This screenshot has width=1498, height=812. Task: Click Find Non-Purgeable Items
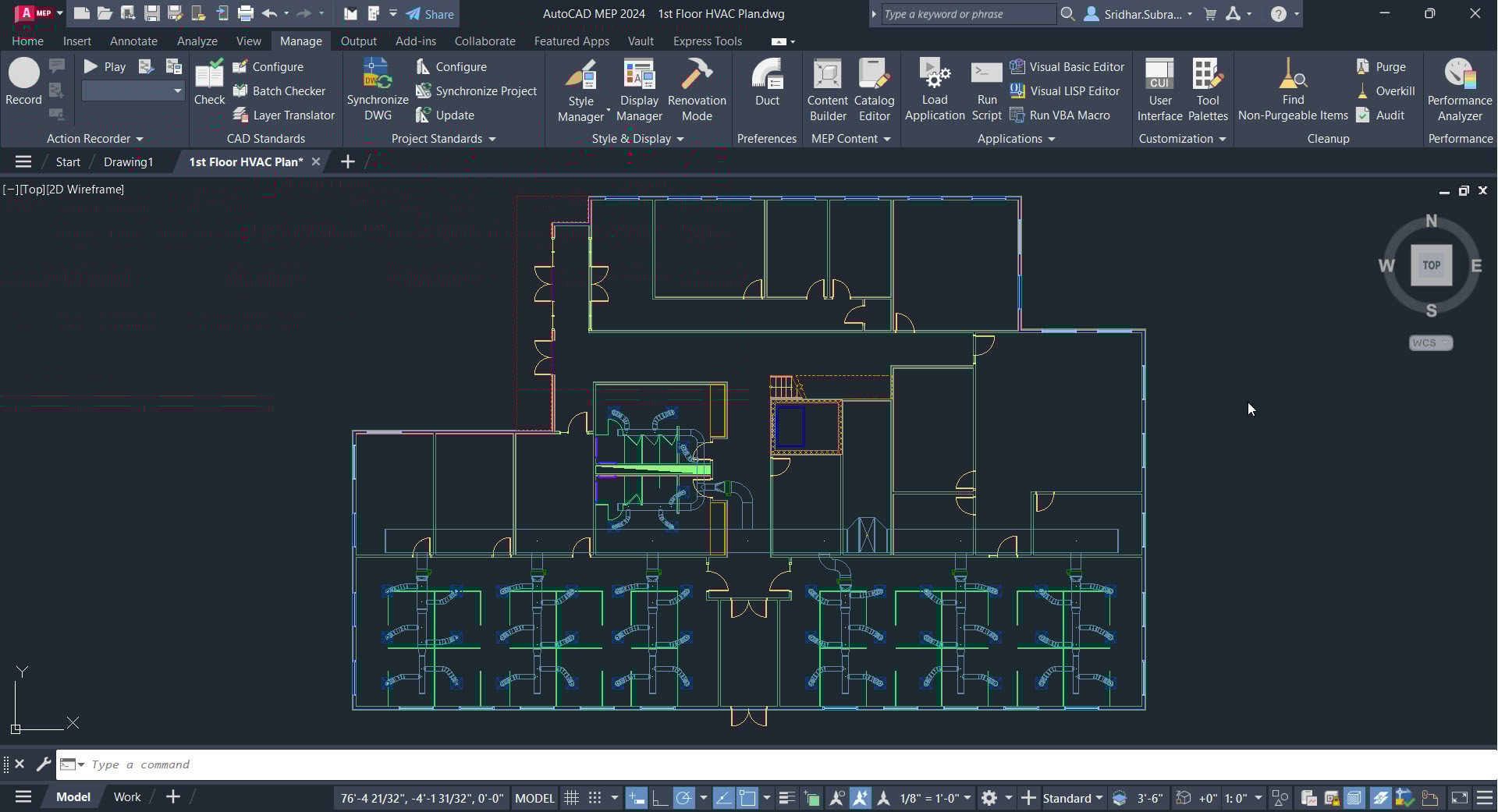pos(1293,90)
